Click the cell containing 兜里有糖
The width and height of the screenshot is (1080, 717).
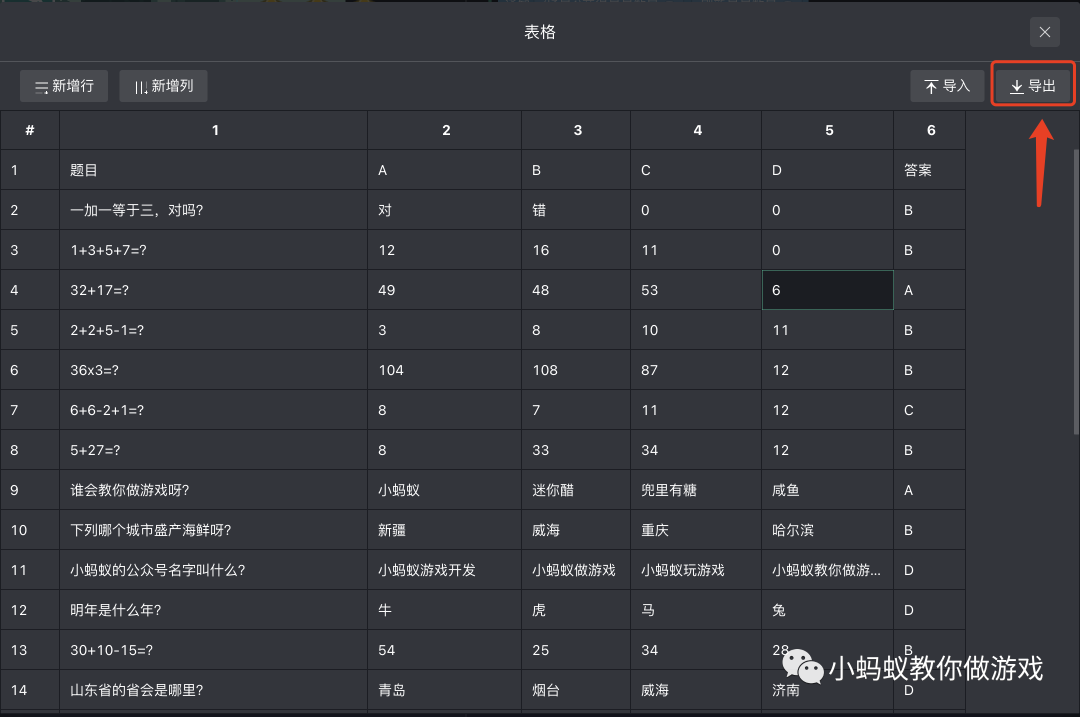click(696, 490)
